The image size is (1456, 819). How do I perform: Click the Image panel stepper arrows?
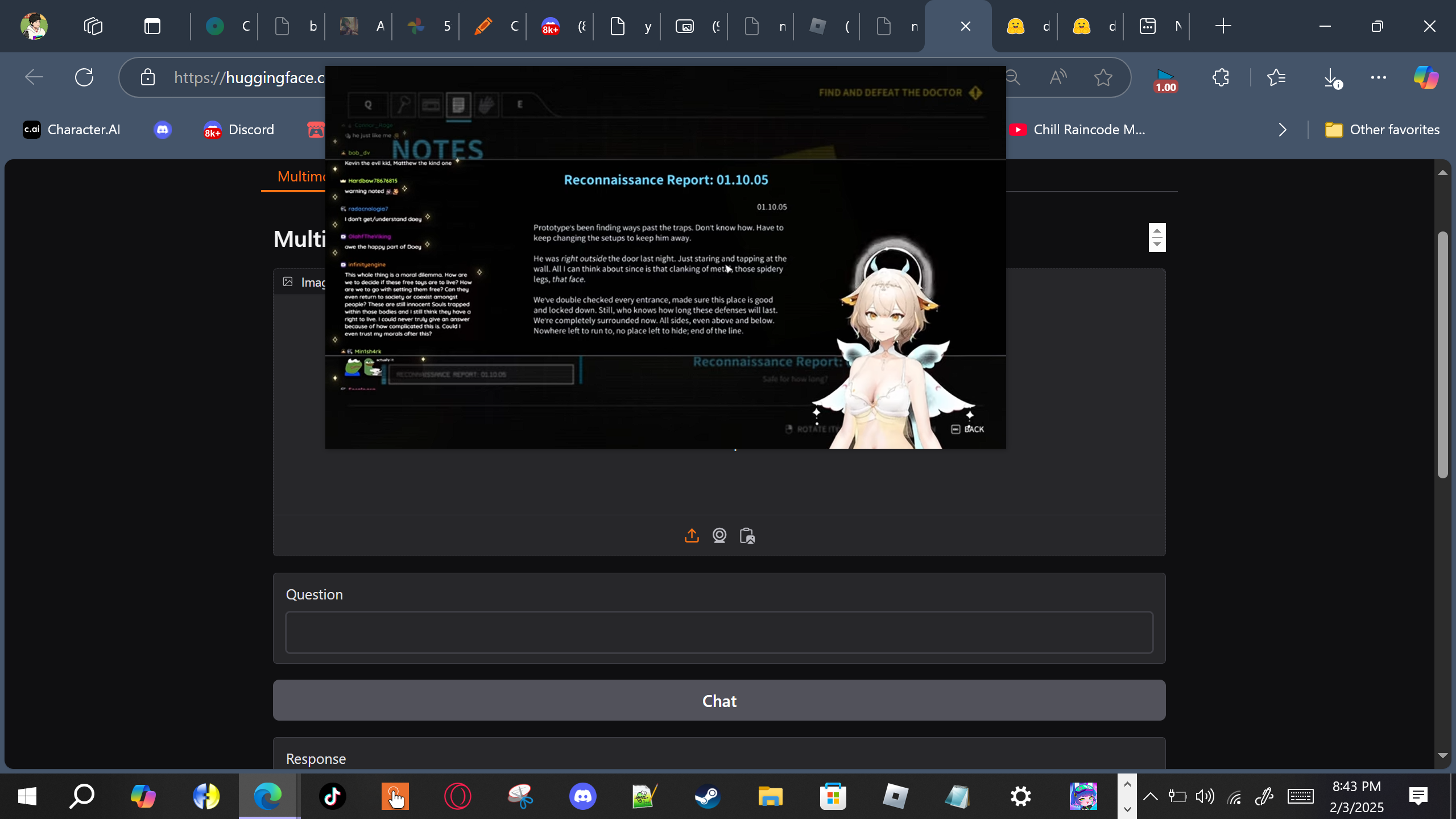pyautogui.click(x=1157, y=237)
